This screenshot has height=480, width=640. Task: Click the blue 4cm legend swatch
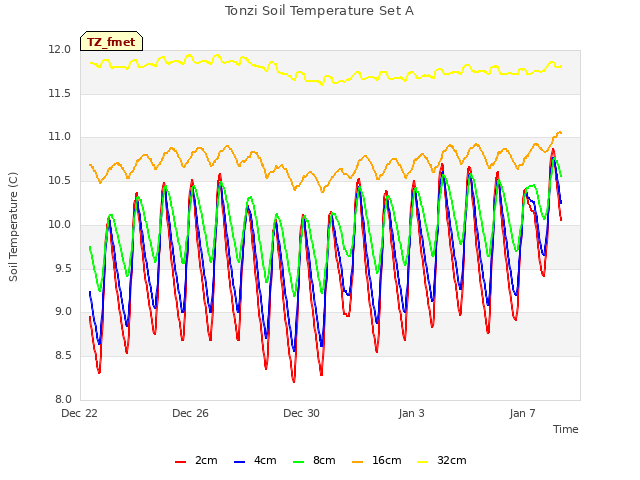pos(240,462)
